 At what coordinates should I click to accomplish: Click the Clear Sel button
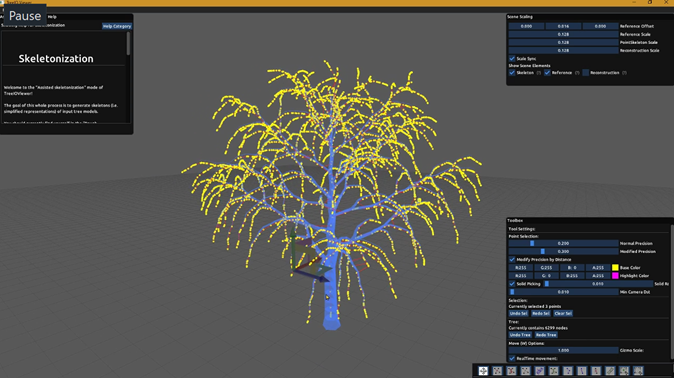coord(563,313)
